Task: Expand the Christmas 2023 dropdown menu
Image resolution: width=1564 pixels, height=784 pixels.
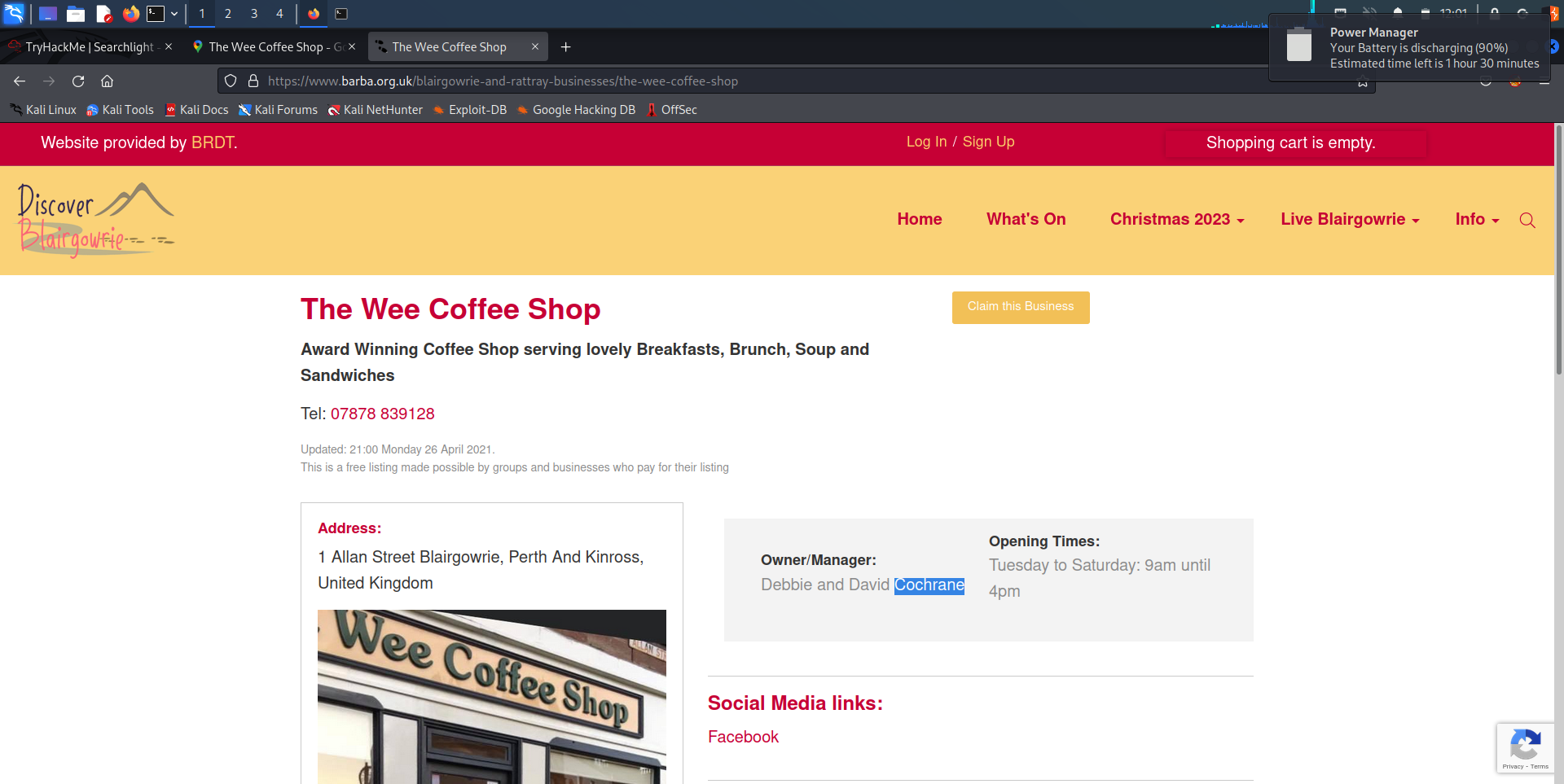Action: (x=1176, y=220)
